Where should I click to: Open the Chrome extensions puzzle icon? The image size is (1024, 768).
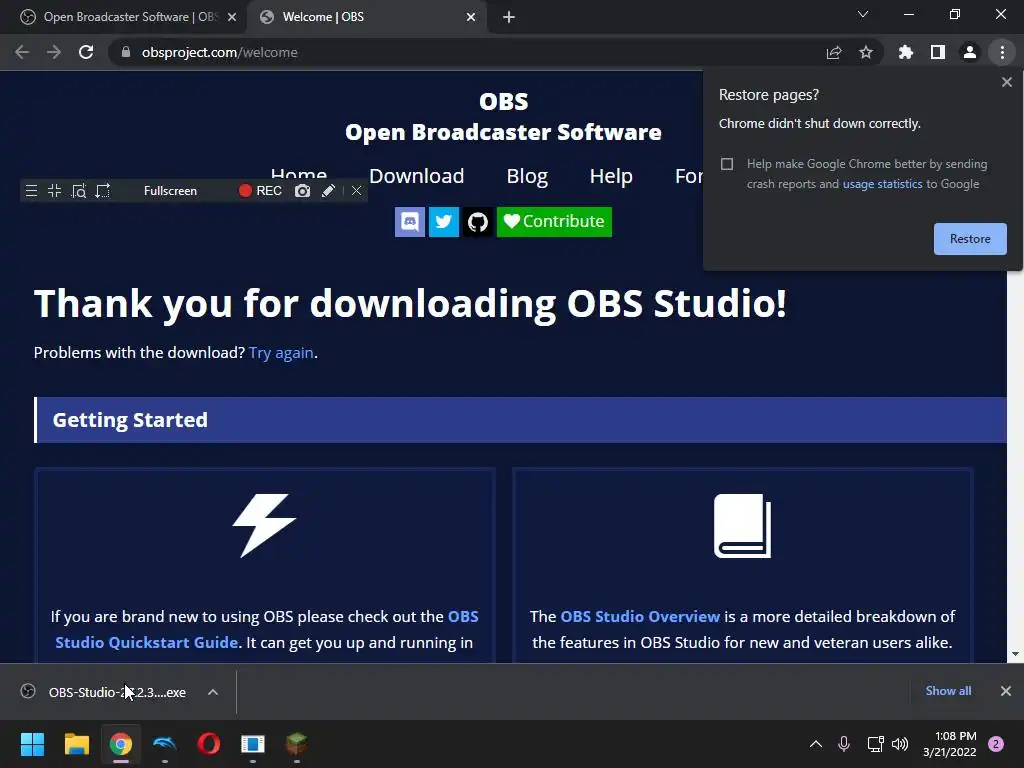pos(906,52)
